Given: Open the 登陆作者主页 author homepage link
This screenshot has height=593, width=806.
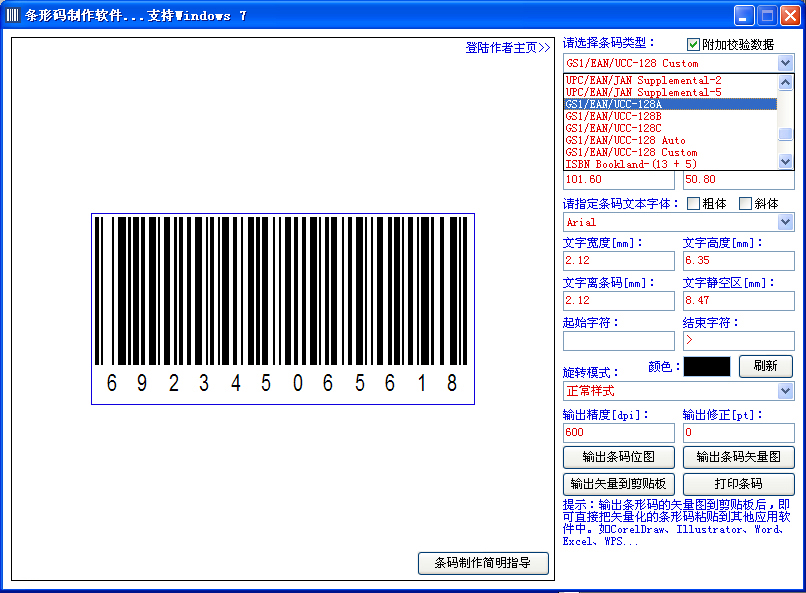Looking at the screenshot, I should pyautogui.click(x=507, y=48).
